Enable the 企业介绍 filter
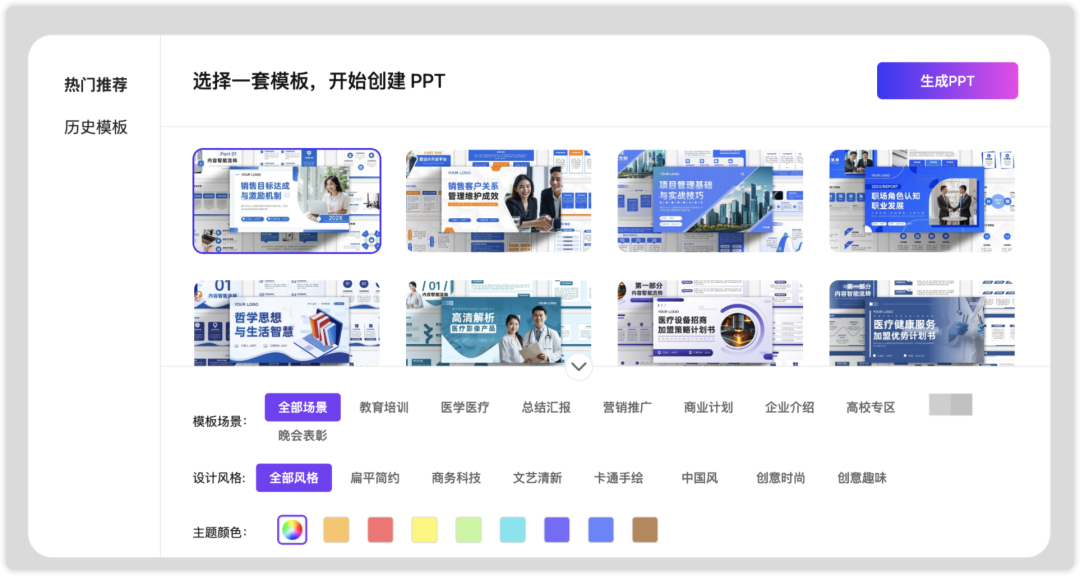1080x576 pixels. [x=789, y=407]
